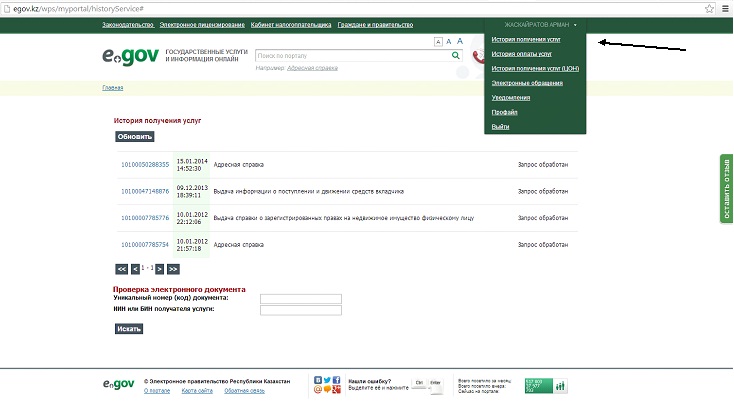Go to the previous results page

pos(136,269)
